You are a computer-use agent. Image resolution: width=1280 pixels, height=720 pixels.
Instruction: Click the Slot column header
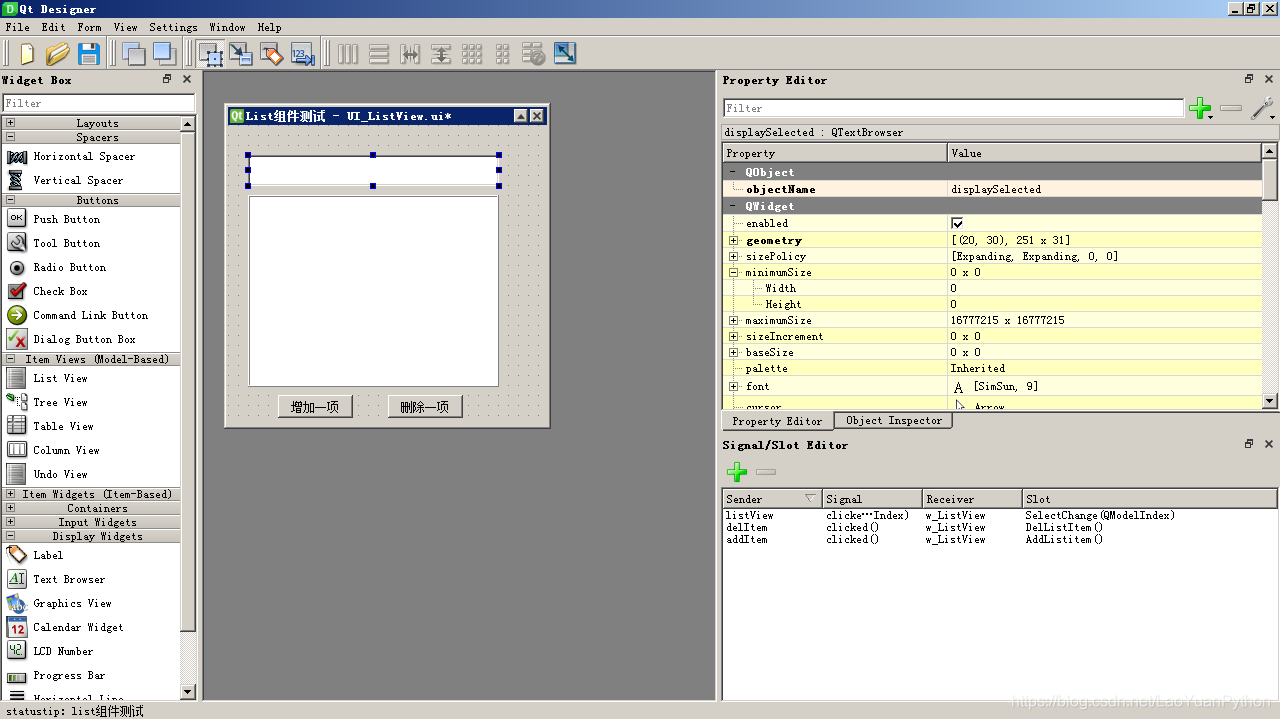point(1150,499)
